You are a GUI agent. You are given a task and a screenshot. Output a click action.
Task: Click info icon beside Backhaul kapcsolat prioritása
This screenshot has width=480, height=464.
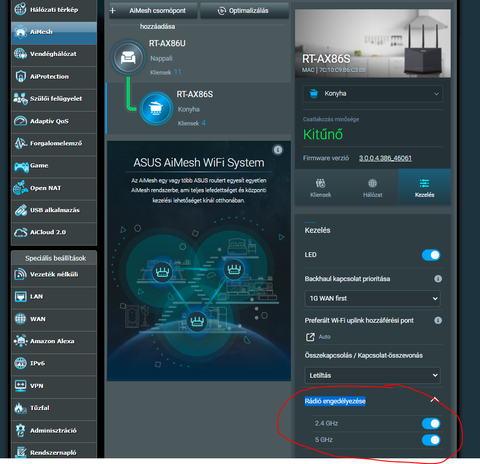[438, 279]
